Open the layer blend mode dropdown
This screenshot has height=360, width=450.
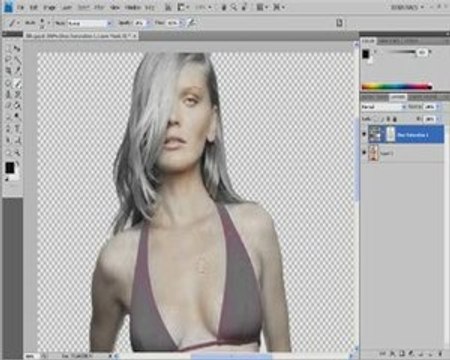tap(383, 107)
